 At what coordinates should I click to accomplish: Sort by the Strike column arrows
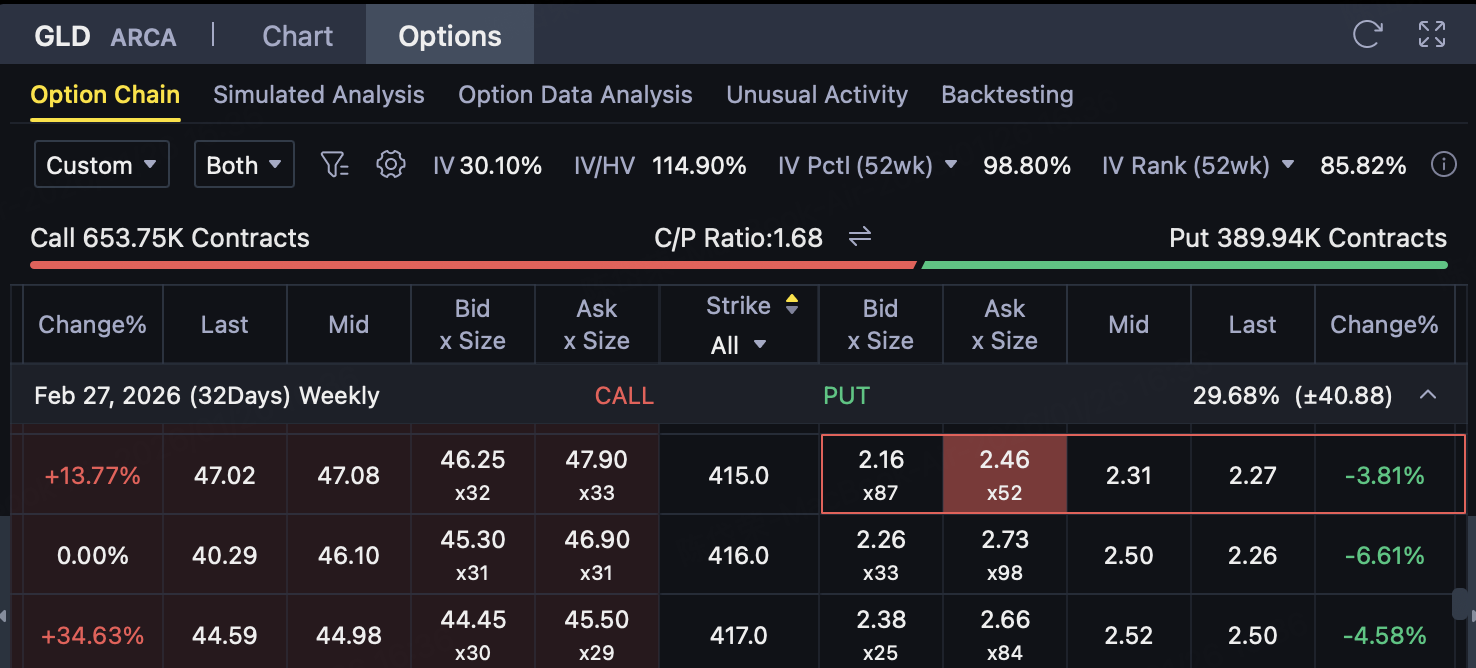point(792,305)
